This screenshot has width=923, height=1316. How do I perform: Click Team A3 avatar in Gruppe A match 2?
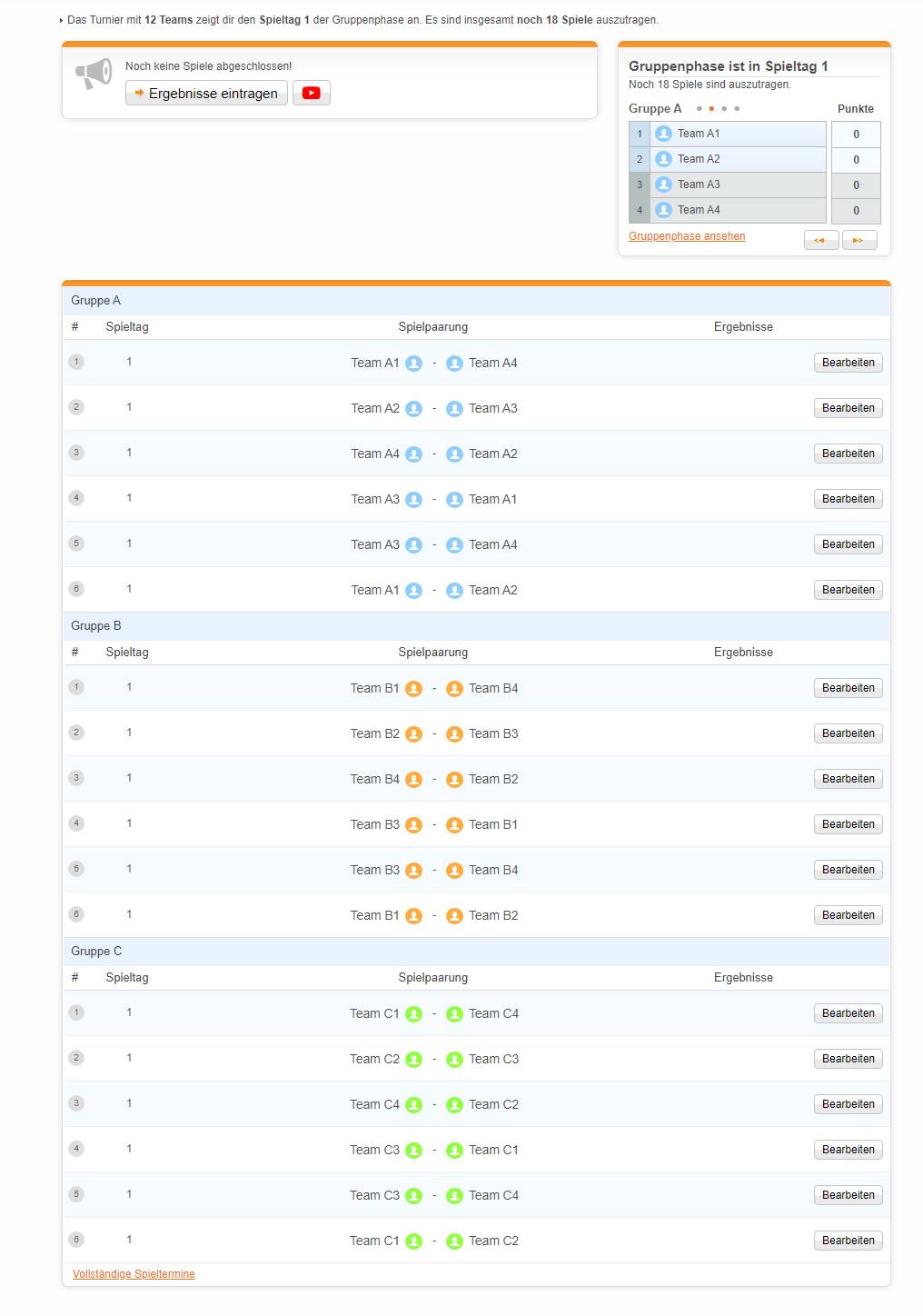(455, 409)
